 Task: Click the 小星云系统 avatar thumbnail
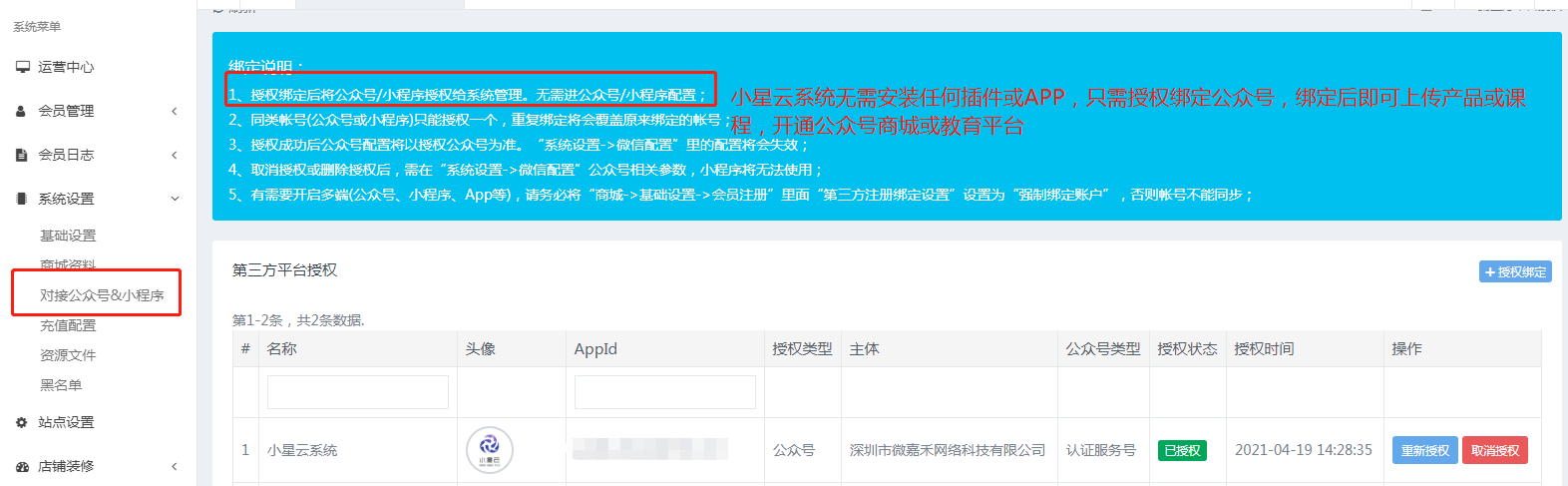point(490,450)
